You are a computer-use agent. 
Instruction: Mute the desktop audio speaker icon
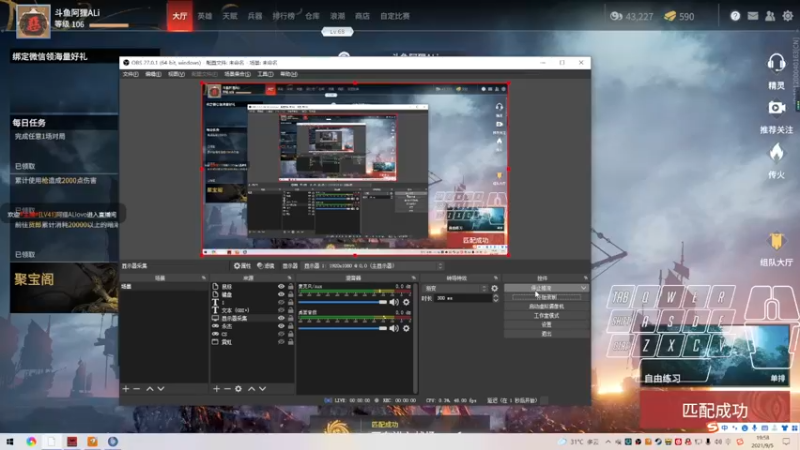(394, 328)
